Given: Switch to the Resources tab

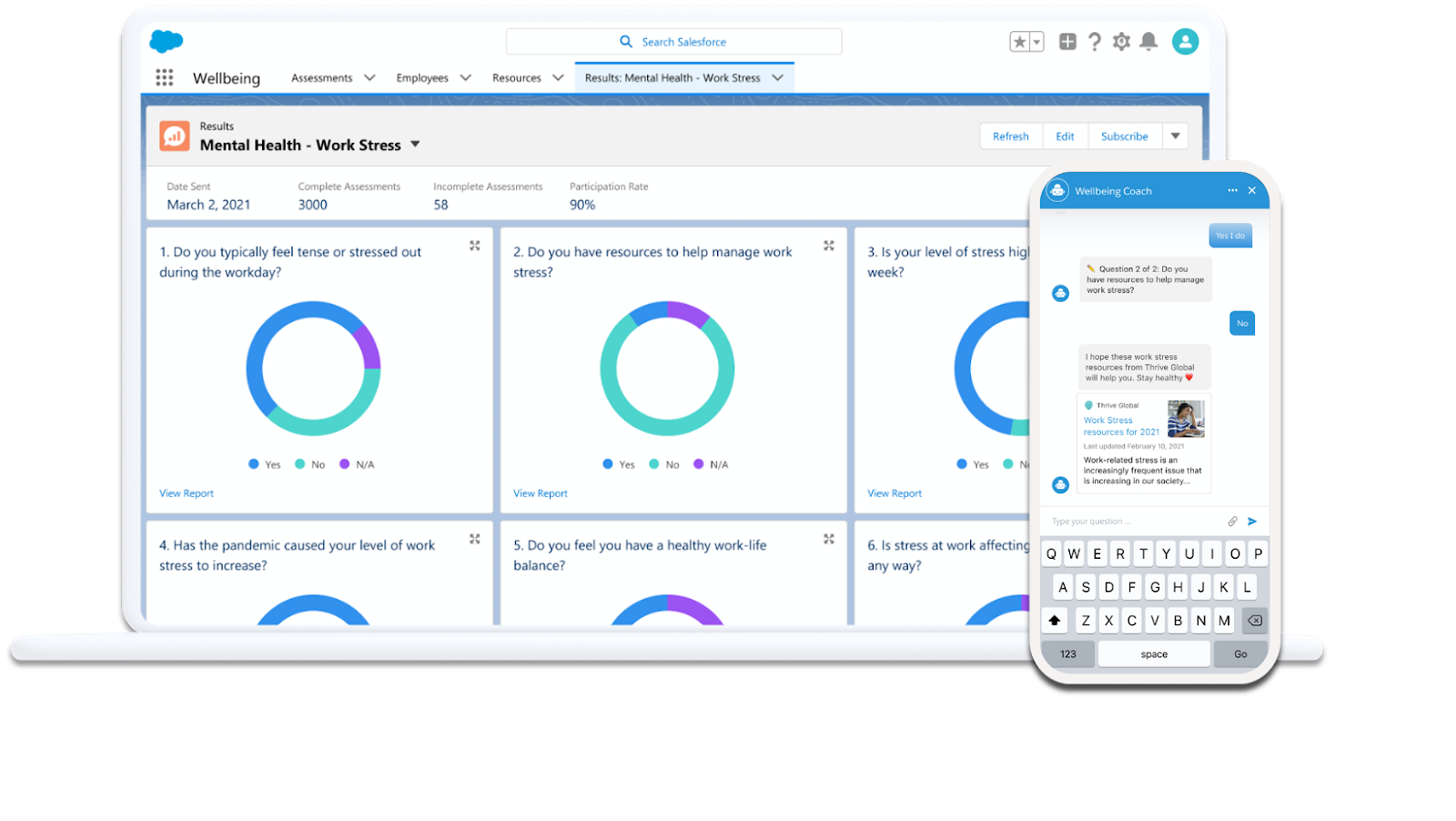Looking at the screenshot, I should pos(517,77).
